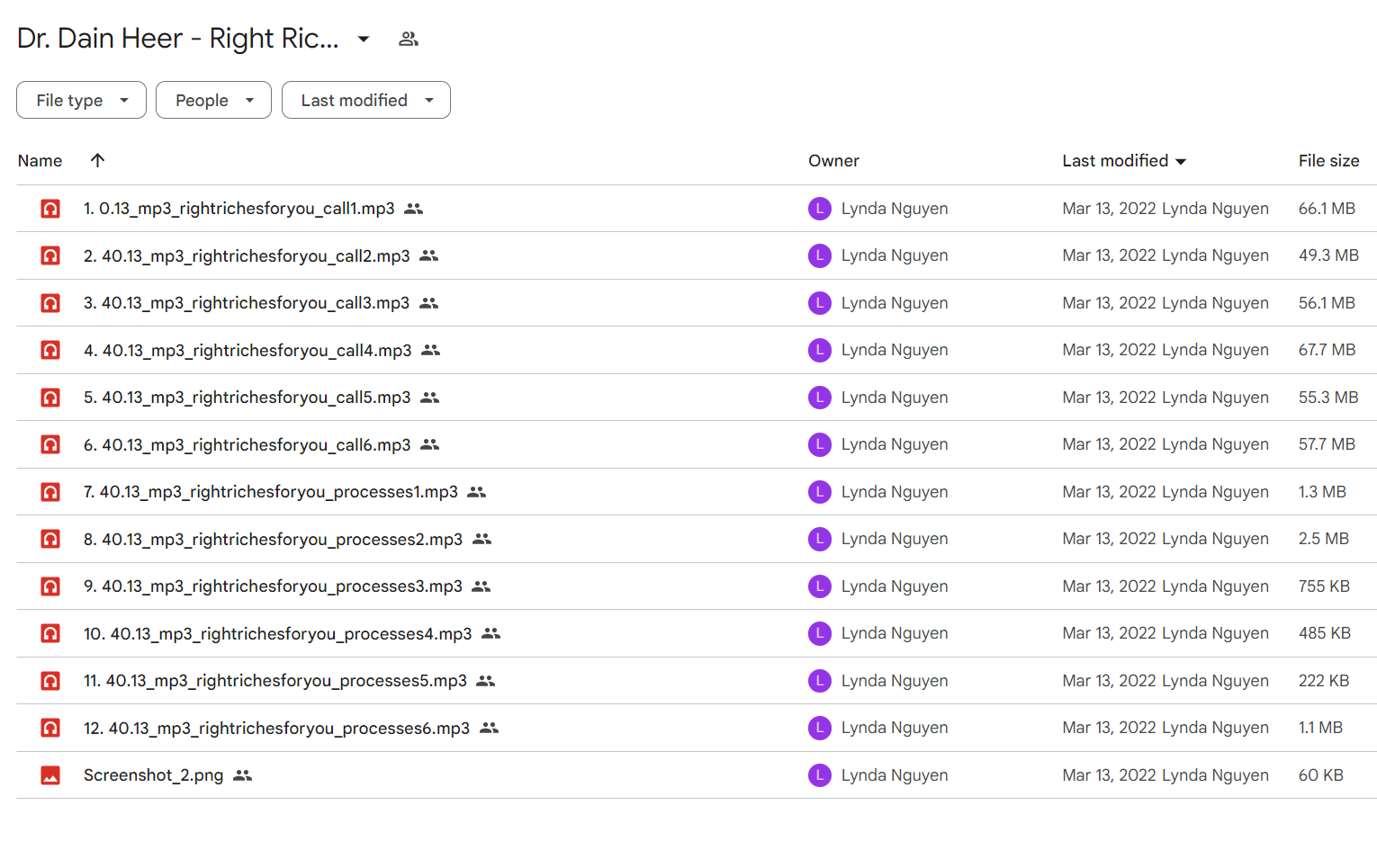Click shared icon next to call6.mp3
The image size is (1377, 868).
pos(430,444)
